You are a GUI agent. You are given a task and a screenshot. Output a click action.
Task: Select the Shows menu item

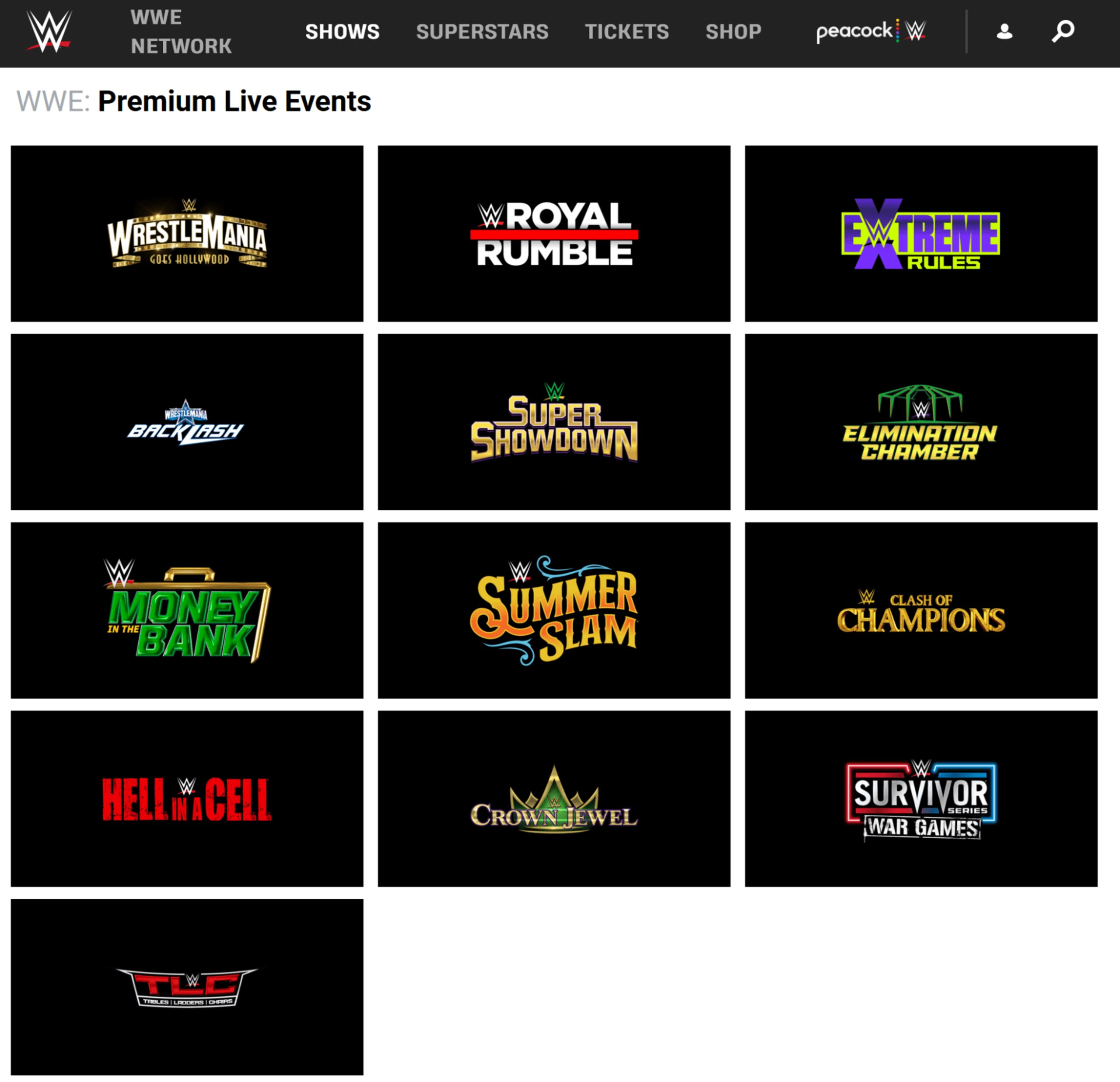pyautogui.click(x=342, y=32)
